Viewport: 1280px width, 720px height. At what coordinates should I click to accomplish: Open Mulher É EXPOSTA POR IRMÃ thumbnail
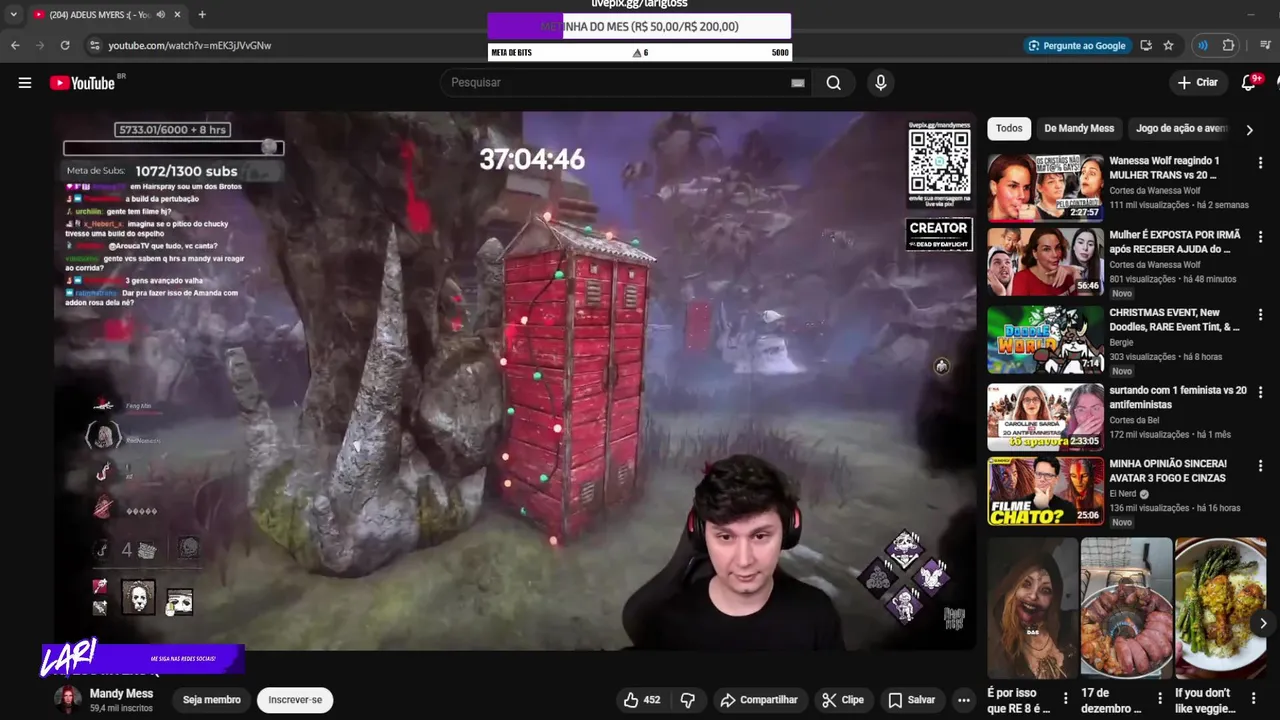[1046, 261]
